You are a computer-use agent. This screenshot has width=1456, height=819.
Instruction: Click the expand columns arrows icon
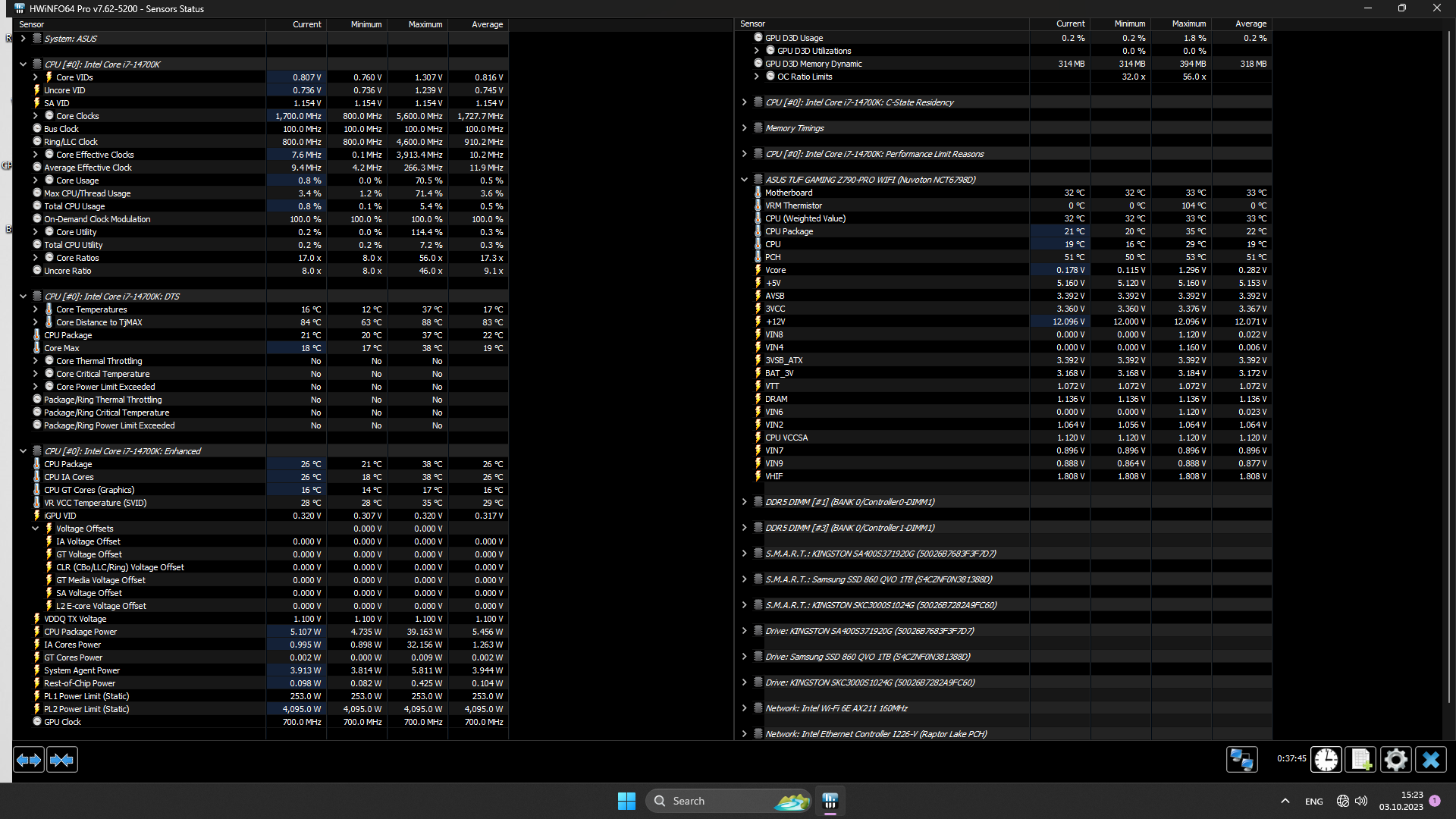(29, 759)
